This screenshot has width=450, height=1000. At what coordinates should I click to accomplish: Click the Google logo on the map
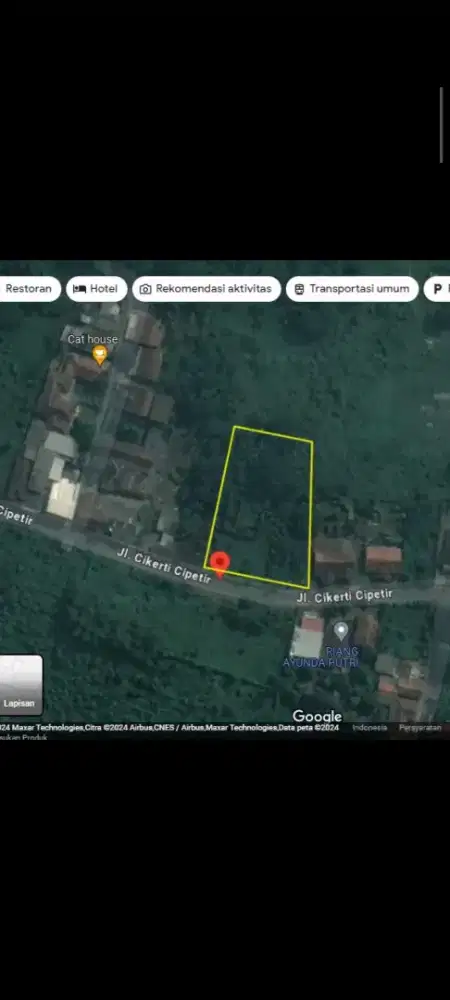click(x=317, y=717)
